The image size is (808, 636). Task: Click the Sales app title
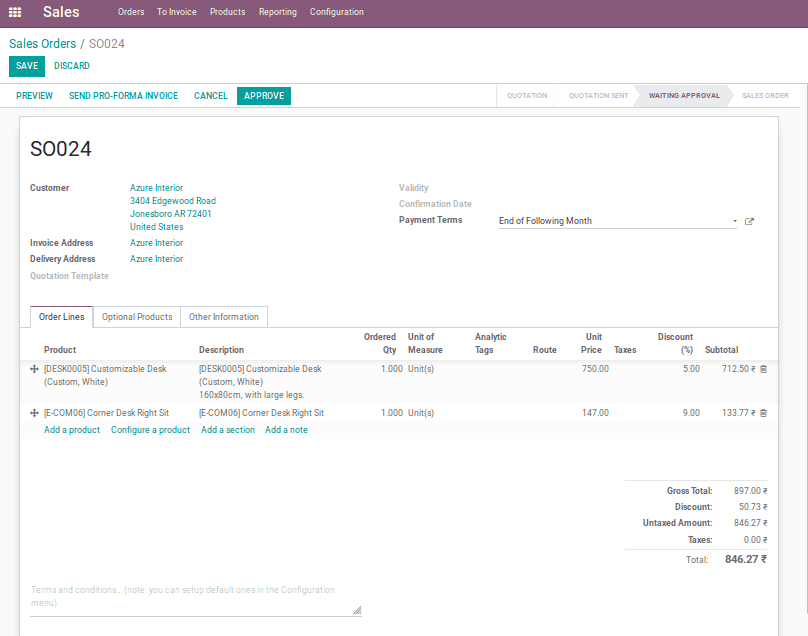61,12
